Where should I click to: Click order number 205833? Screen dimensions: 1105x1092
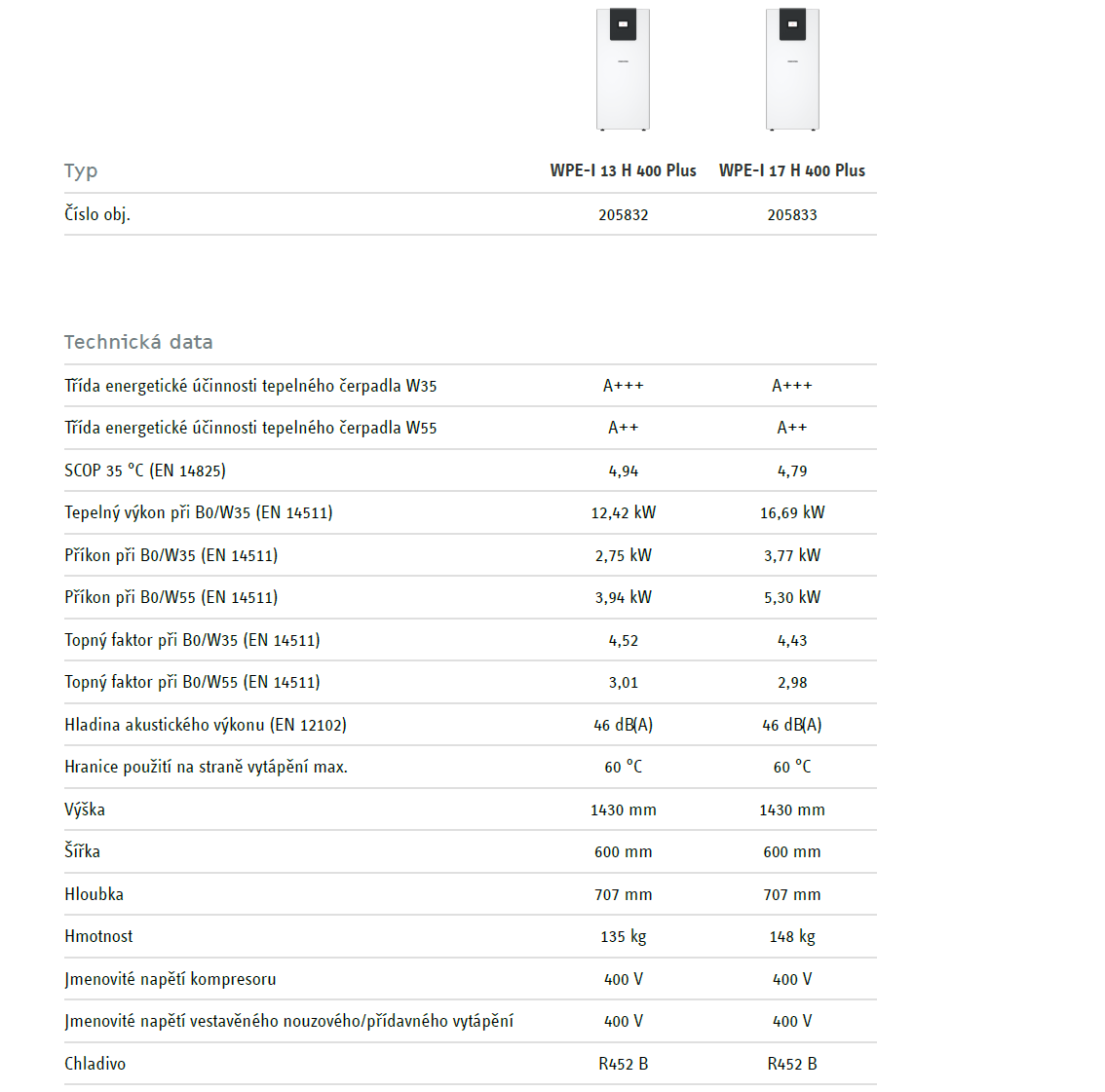coord(792,215)
